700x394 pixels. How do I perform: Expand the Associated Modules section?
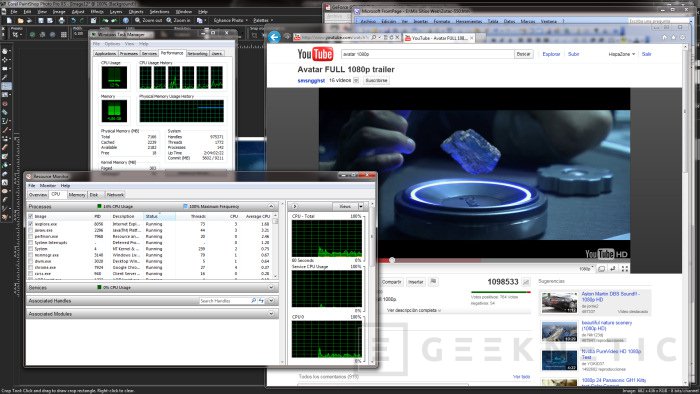pos(271,314)
